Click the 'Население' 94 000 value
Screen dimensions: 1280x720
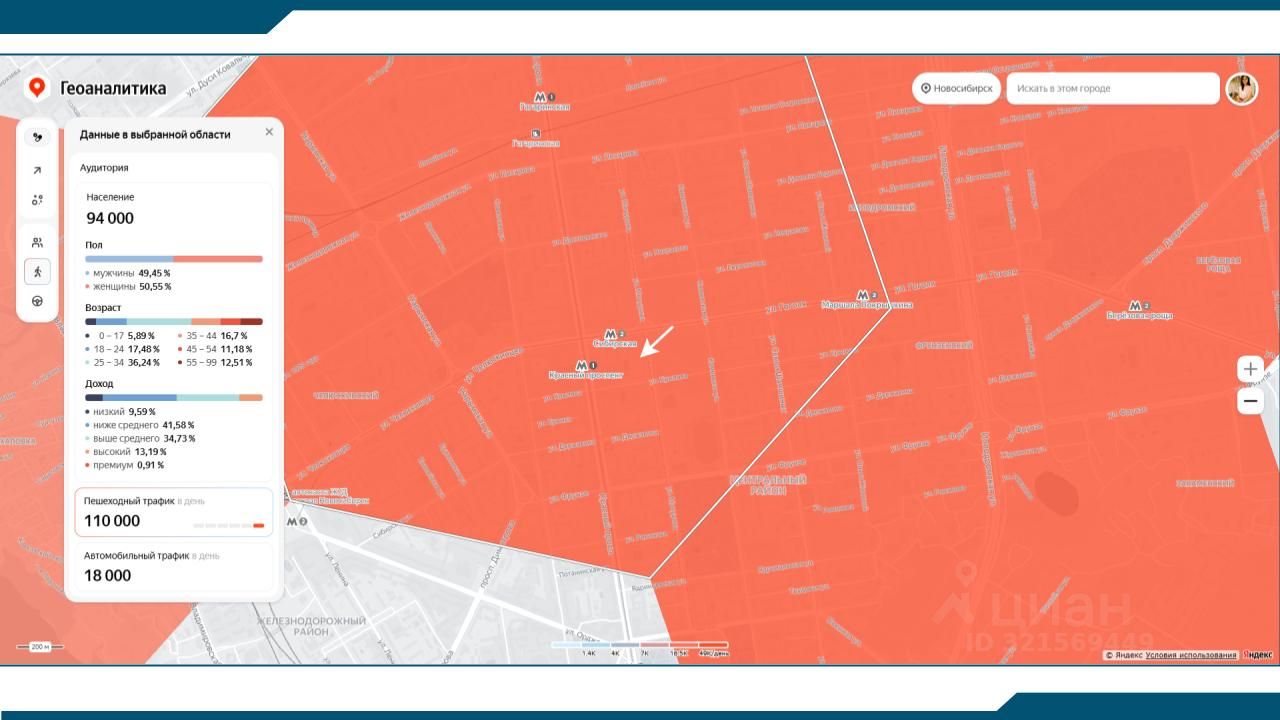coord(110,218)
